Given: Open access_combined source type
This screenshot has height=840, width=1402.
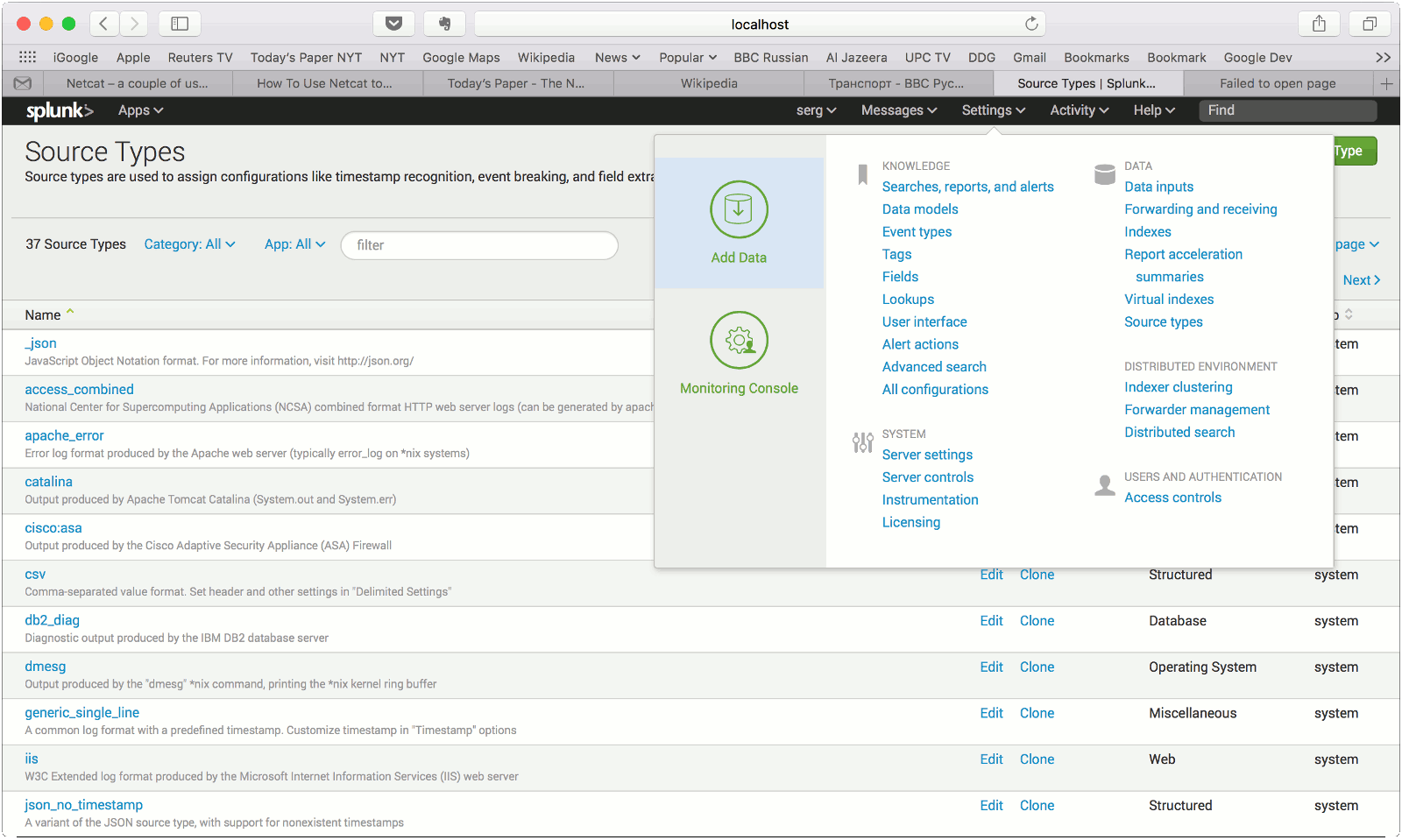Looking at the screenshot, I should point(79,390).
